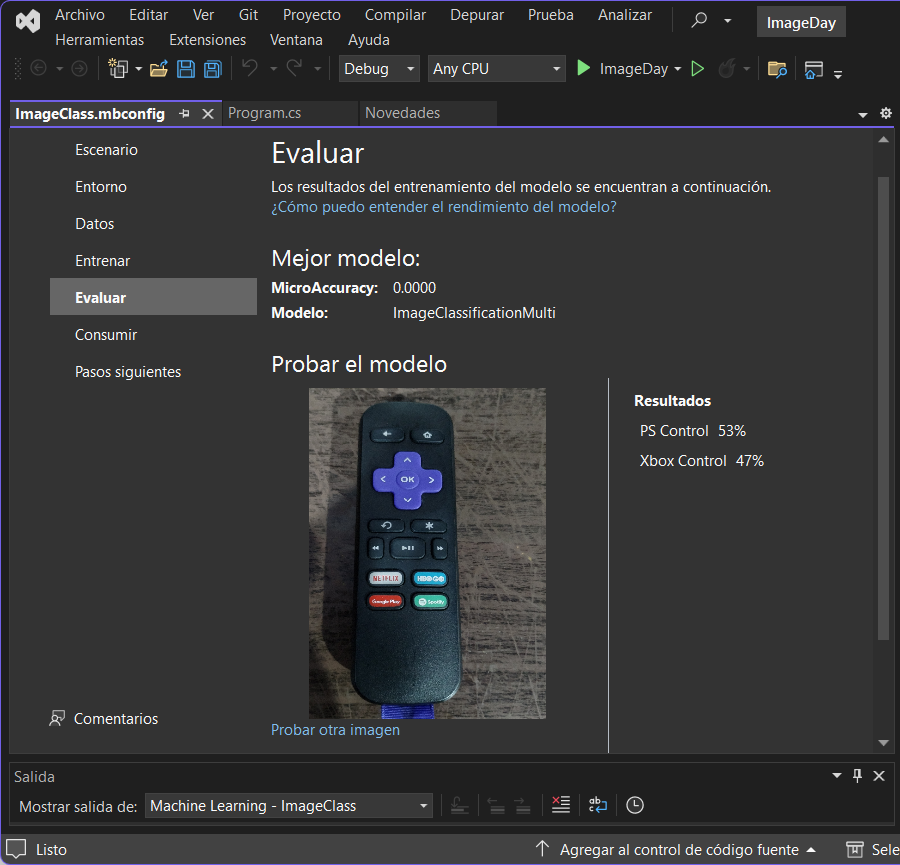The image size is (900, 865).
Task: Click the repository icon in status bar
Action: point(855,849)
